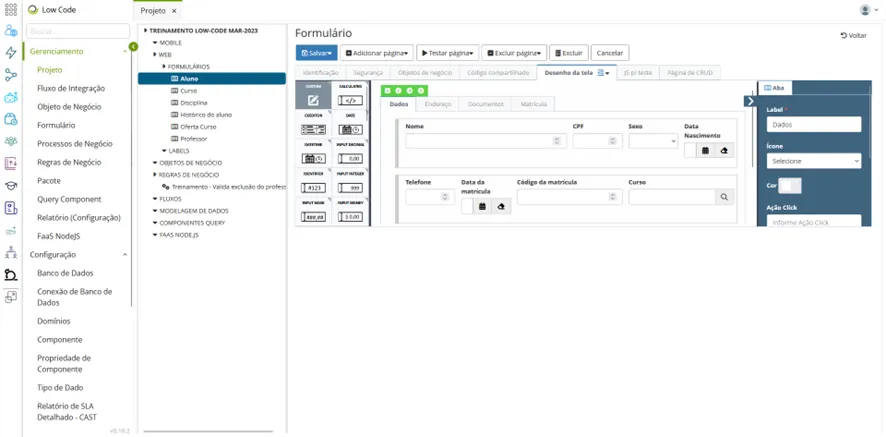Click the org-chart hierarchy sidebar icon
This screenshot has width=886, height=437.
pos(11,252)
